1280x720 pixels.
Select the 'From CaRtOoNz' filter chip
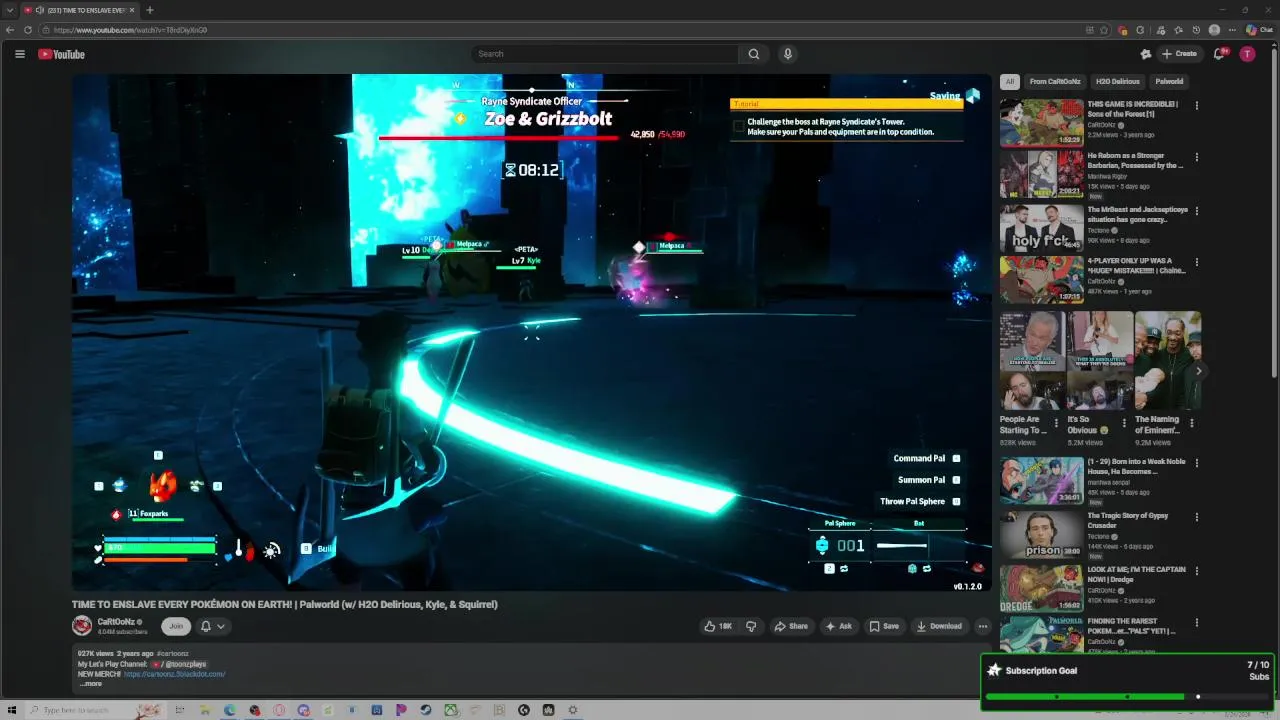[x=1055, y=81]
